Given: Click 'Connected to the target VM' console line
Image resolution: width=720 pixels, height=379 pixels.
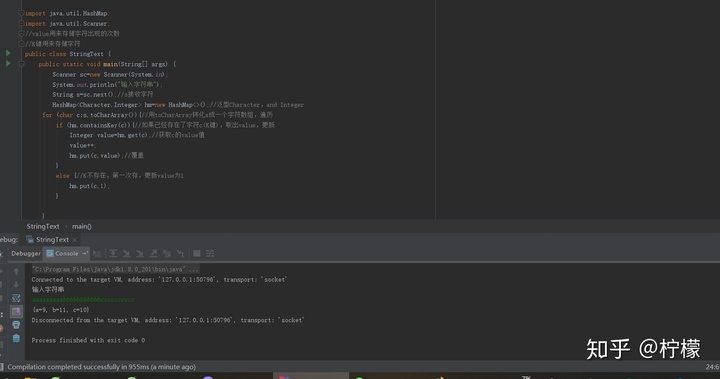Looking at the screenshot, I should (159, 279).
